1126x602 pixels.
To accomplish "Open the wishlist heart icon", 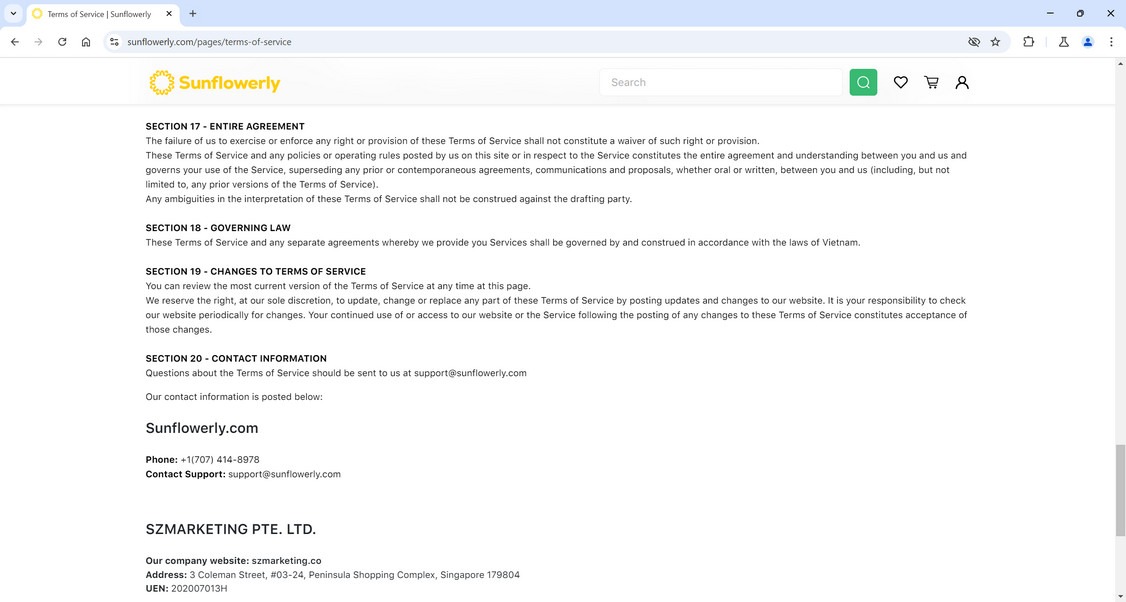I will coord(901,82).
